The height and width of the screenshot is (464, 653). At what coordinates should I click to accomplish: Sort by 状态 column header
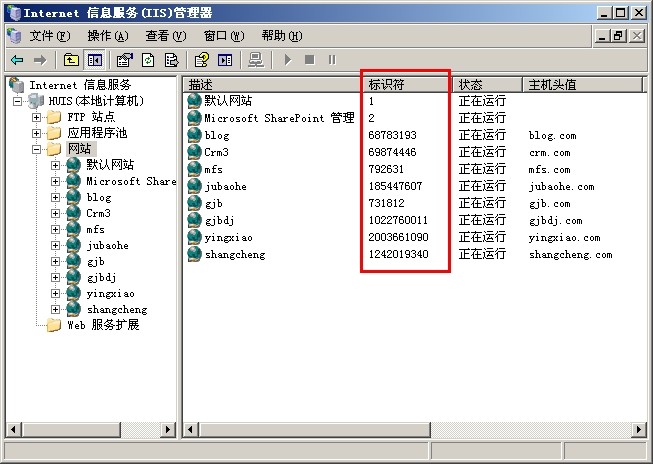click(x=487, y=85)
